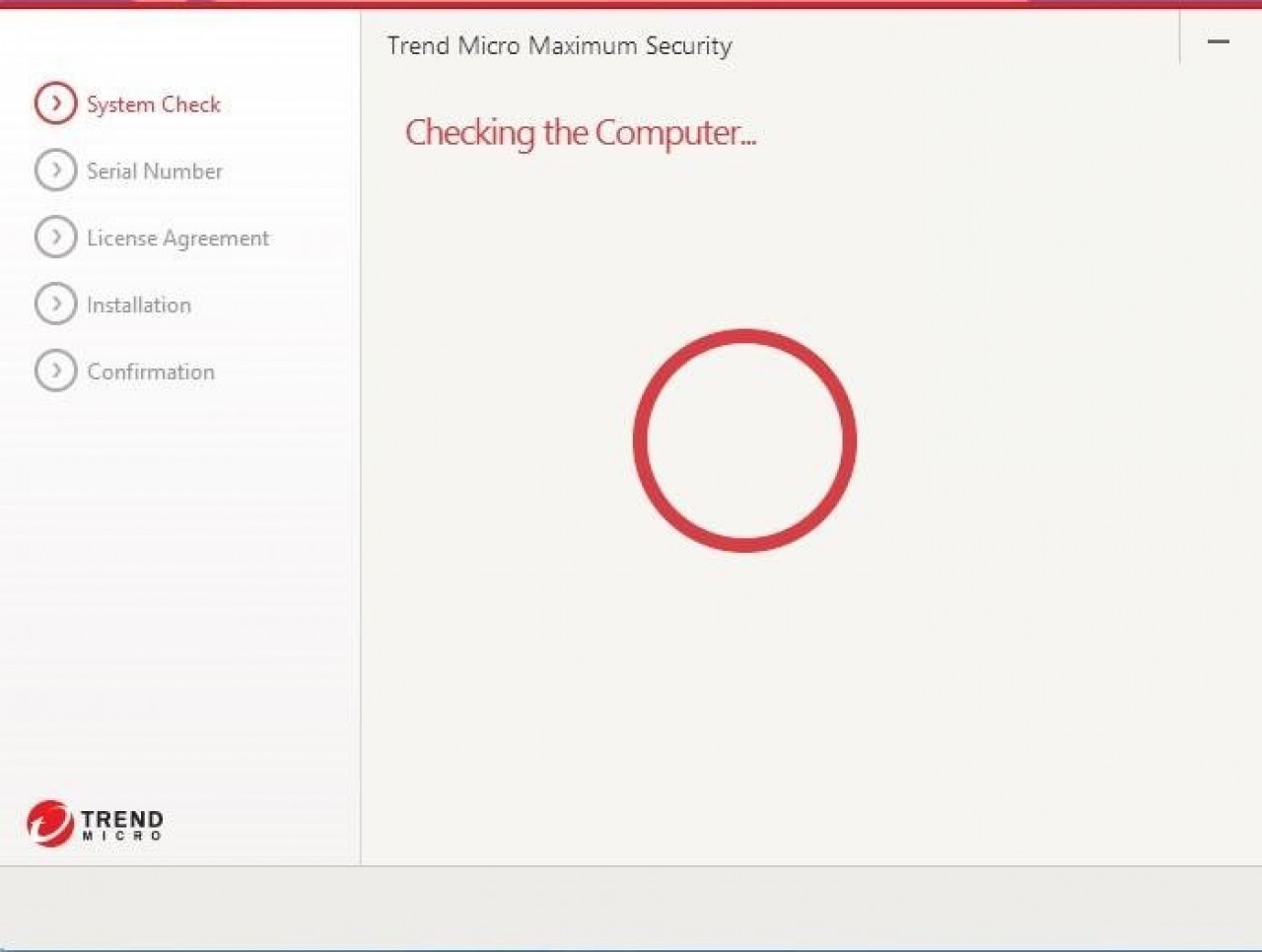The width and height of the screenshot is (1262, 952).
Task: Minimize the installer window
Action: coord(1219,42)
